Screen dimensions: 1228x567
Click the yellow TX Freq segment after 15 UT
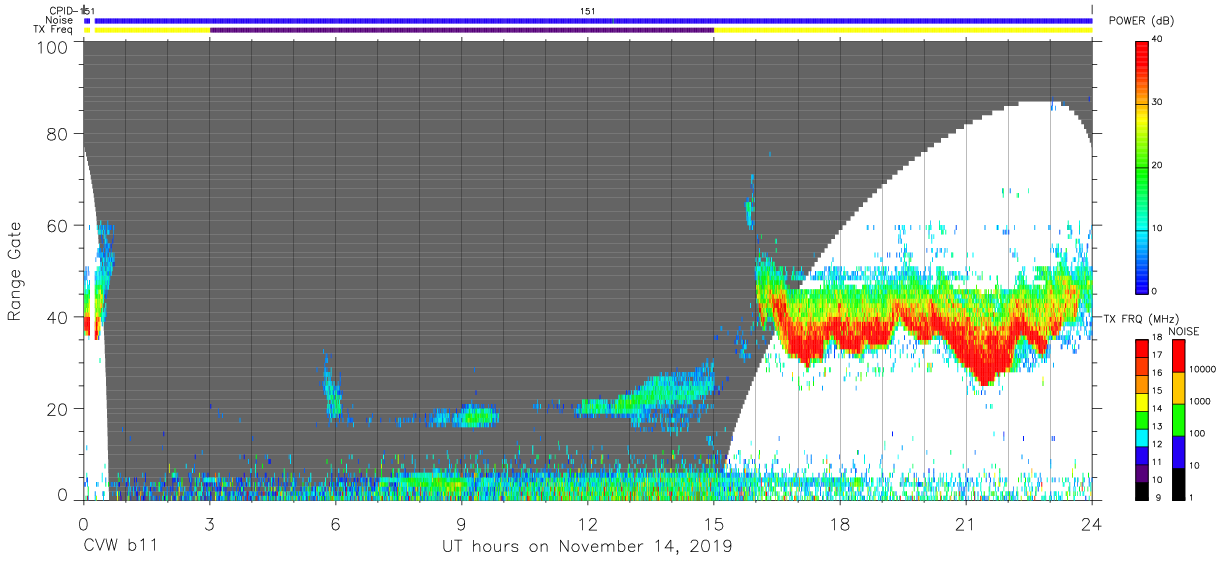904,30
